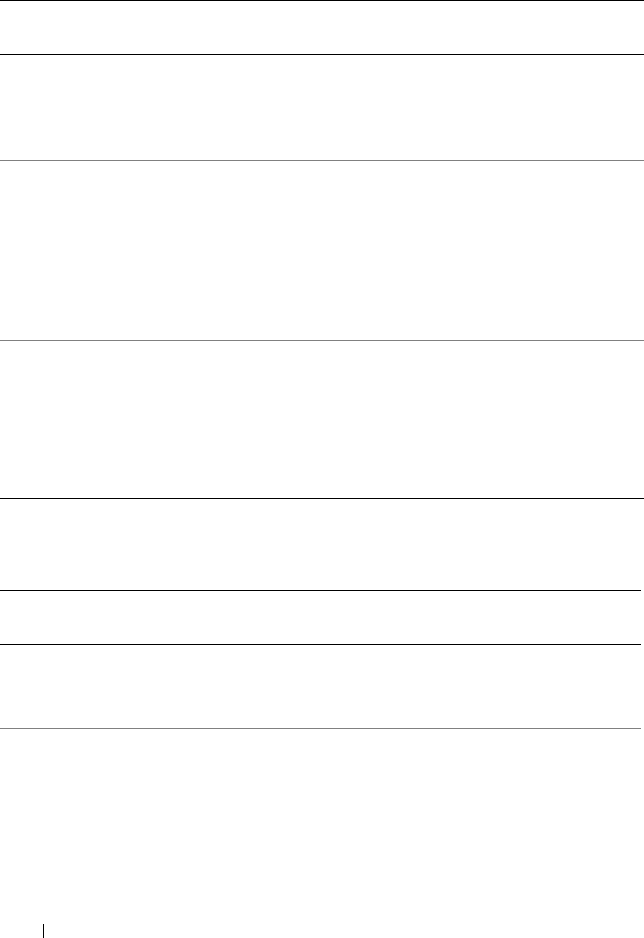The width and height of the screenshot is (644, 938).
Task: Click the right end of the fourth black line
Action: 637,590
